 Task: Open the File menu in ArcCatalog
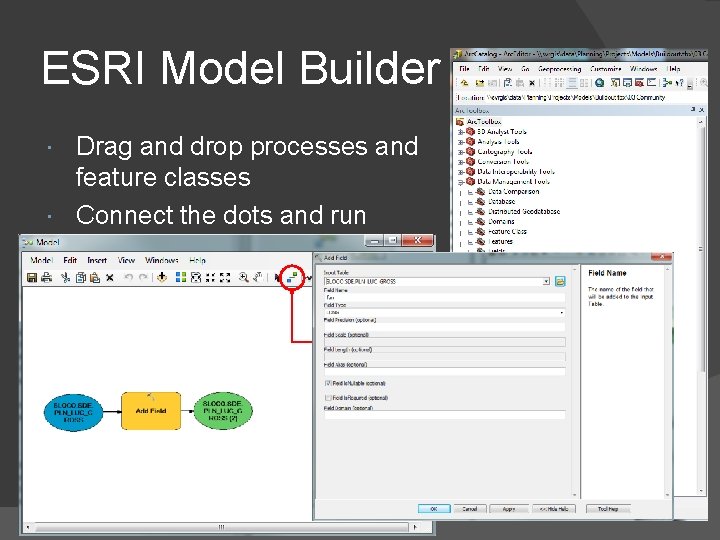coord(465,69)
